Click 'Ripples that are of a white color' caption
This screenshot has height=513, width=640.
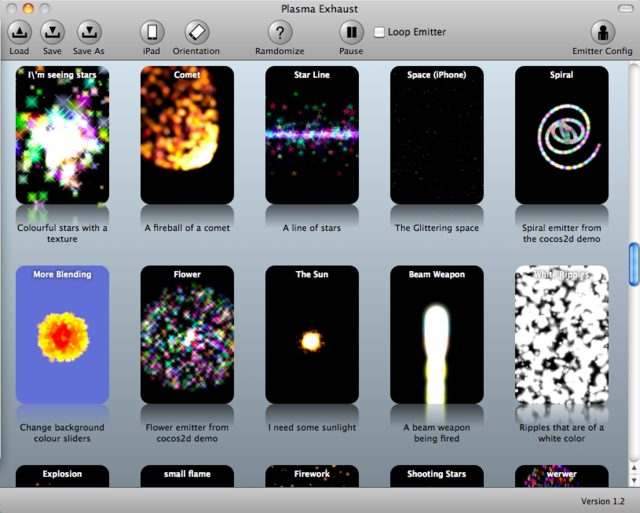point(562,433)
